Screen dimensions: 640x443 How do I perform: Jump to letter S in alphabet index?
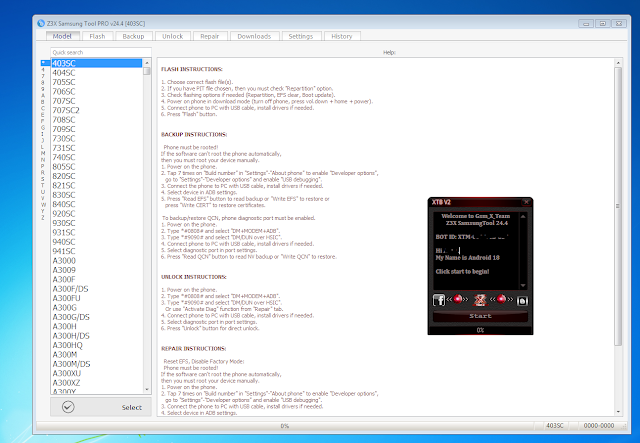pos(43,179)
